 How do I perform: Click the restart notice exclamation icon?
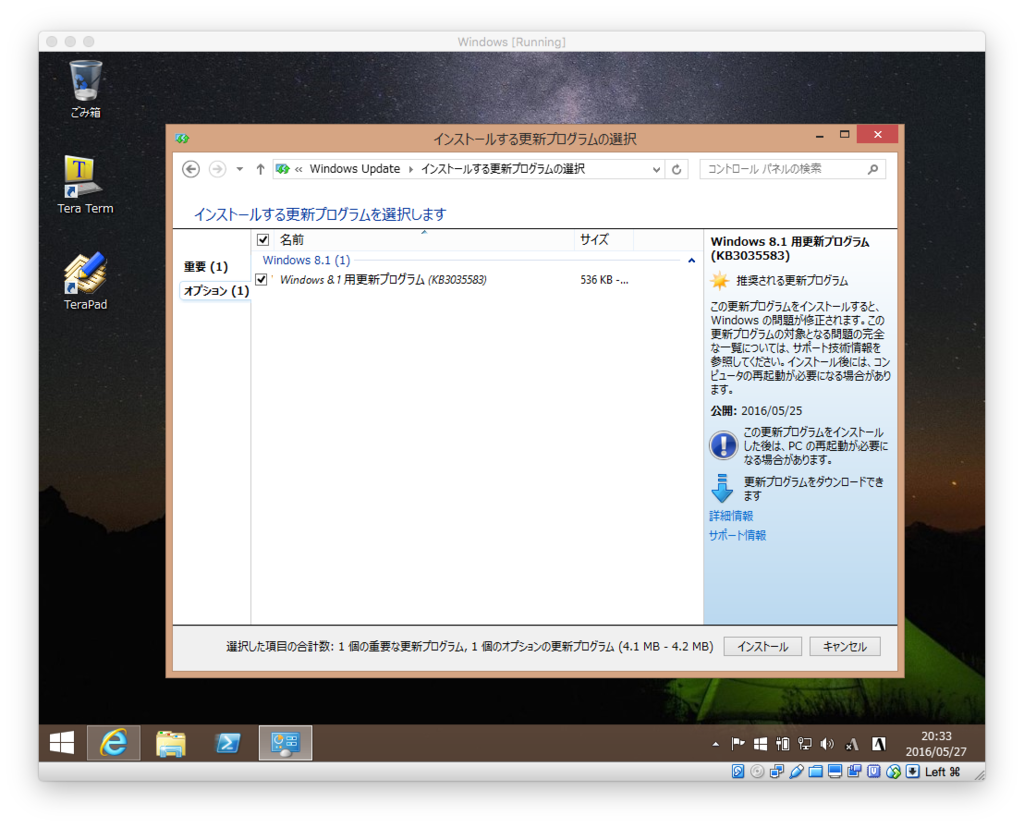[x=723, y=446]
